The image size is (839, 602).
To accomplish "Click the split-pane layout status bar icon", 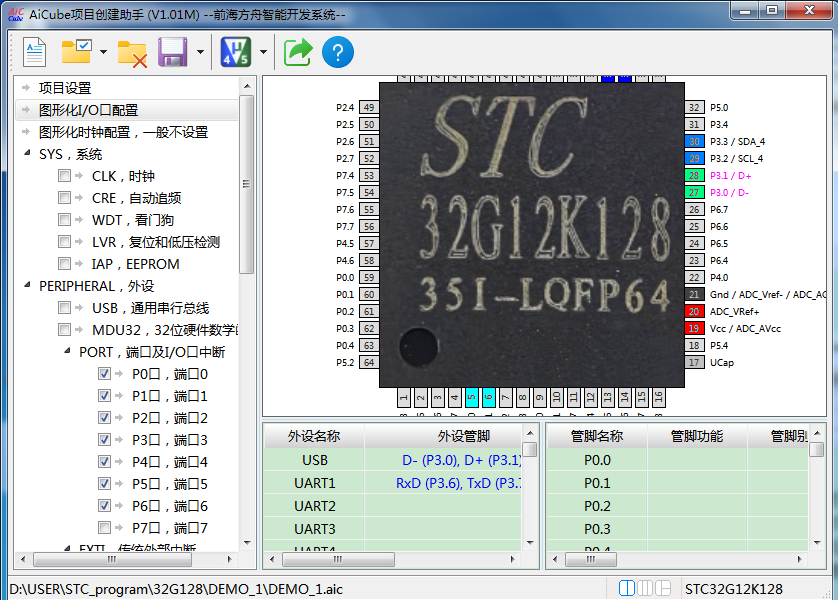I will click(663, 588).
